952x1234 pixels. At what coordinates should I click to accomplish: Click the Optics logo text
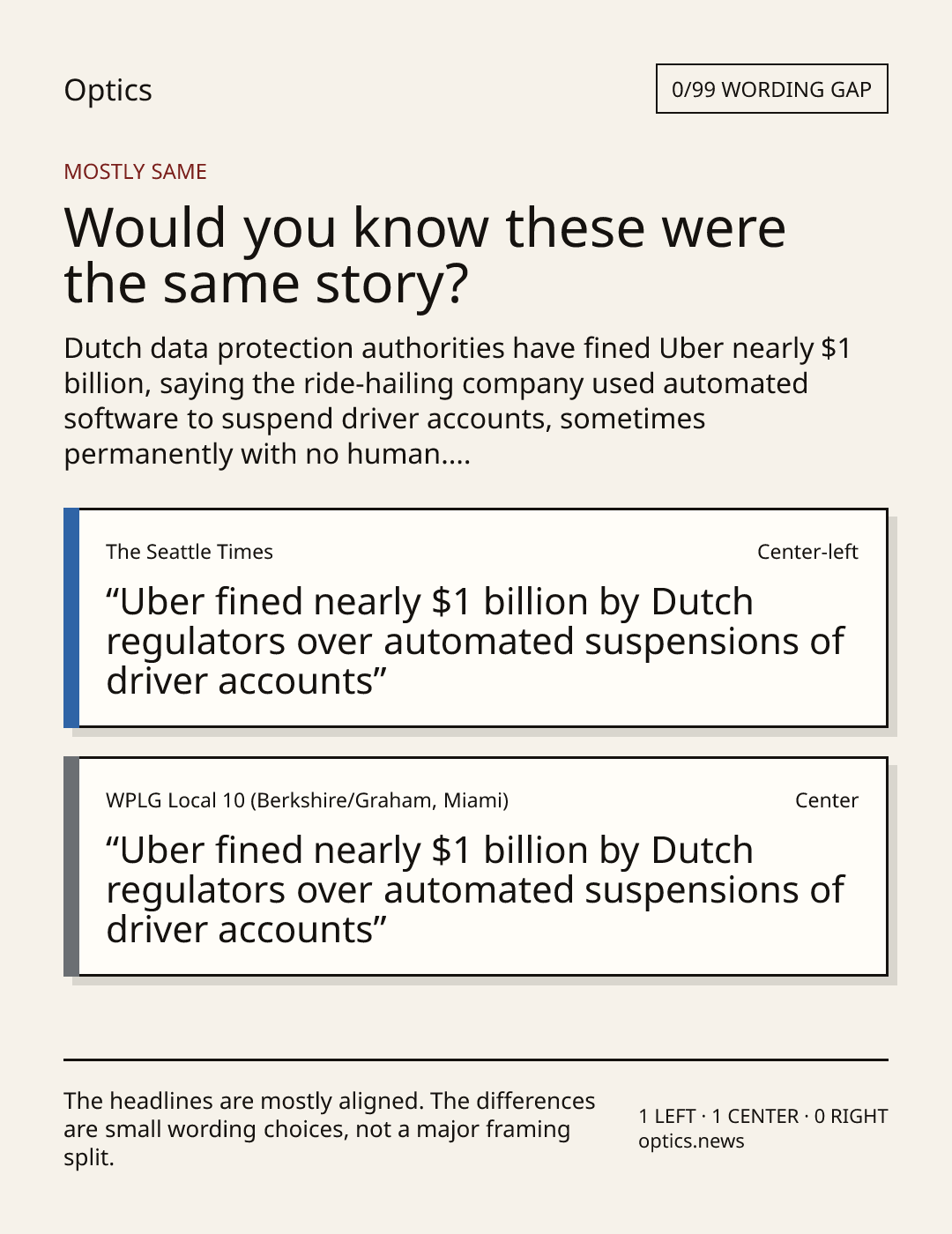click(x=108, y=90)
